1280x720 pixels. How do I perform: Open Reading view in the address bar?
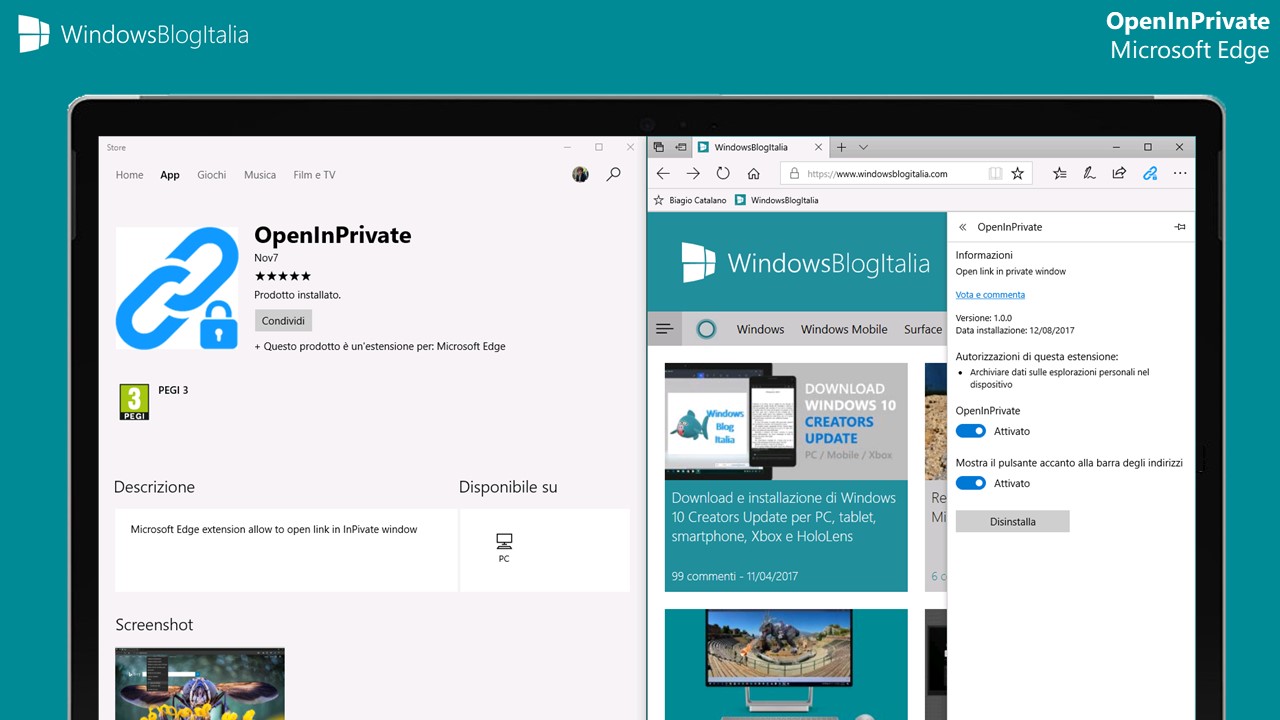995,173
